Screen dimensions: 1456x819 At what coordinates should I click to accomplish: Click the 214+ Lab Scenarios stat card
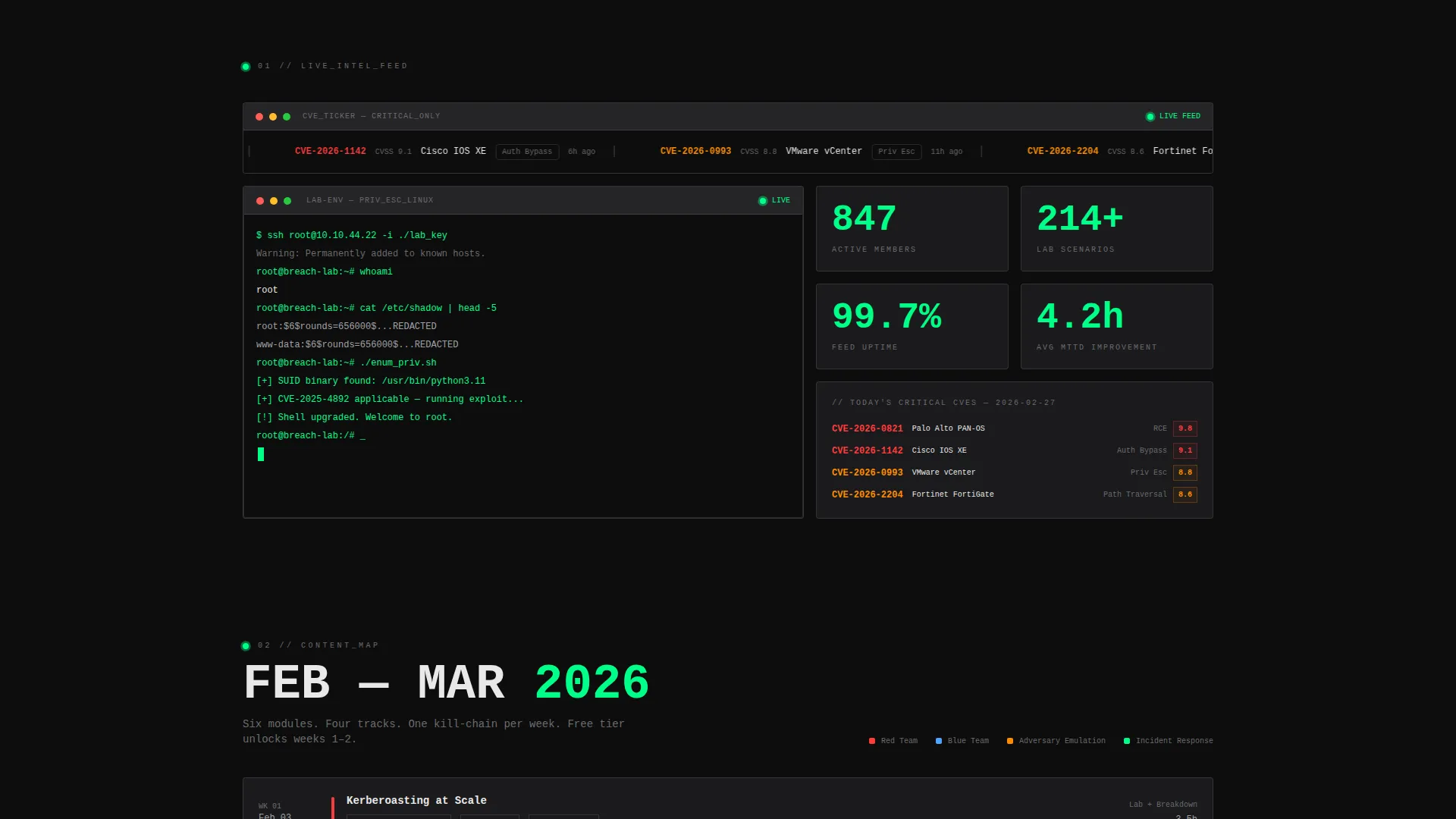click(1117, 228)
